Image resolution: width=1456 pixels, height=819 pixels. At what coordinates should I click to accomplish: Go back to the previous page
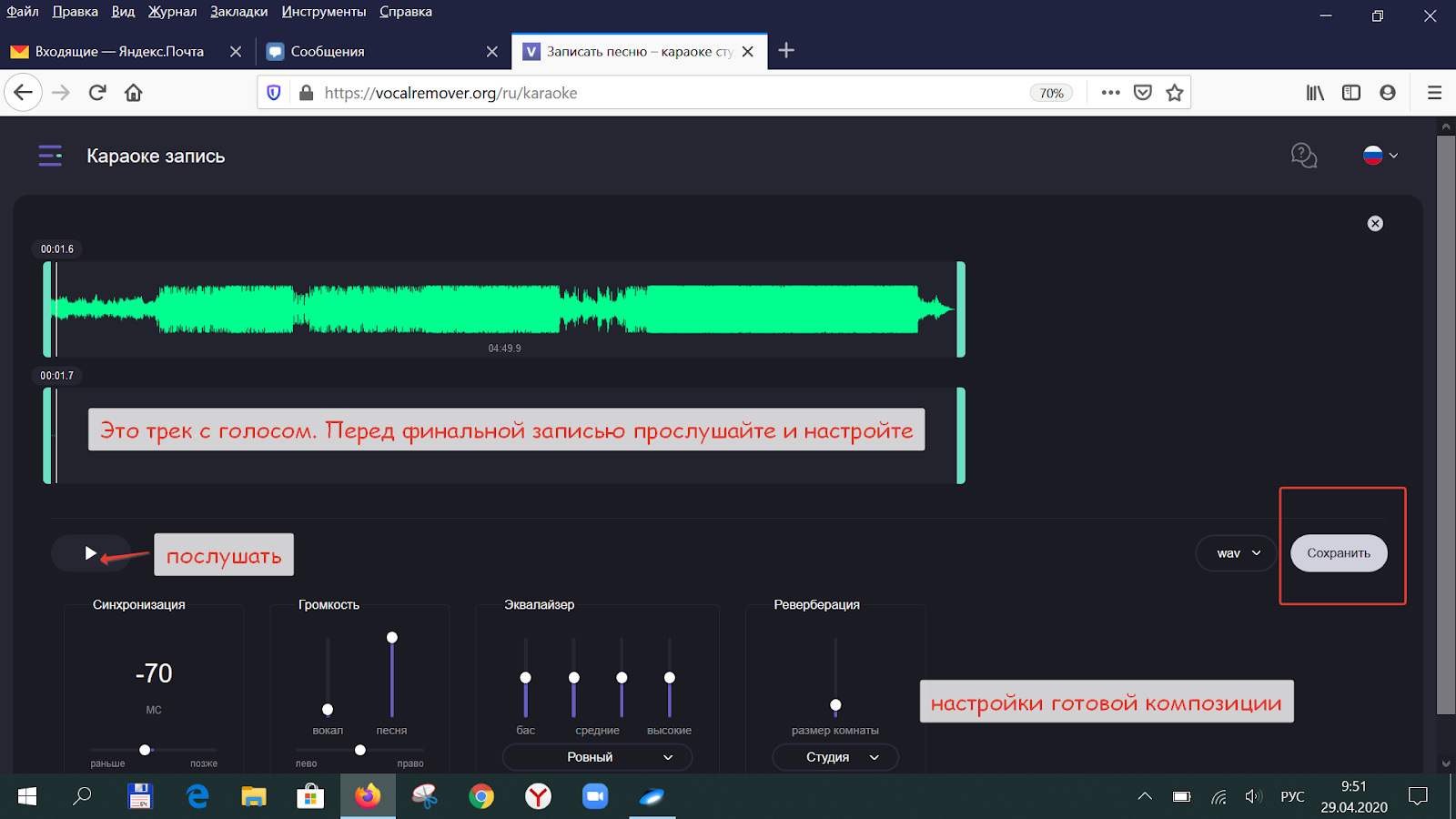[24, 93]
